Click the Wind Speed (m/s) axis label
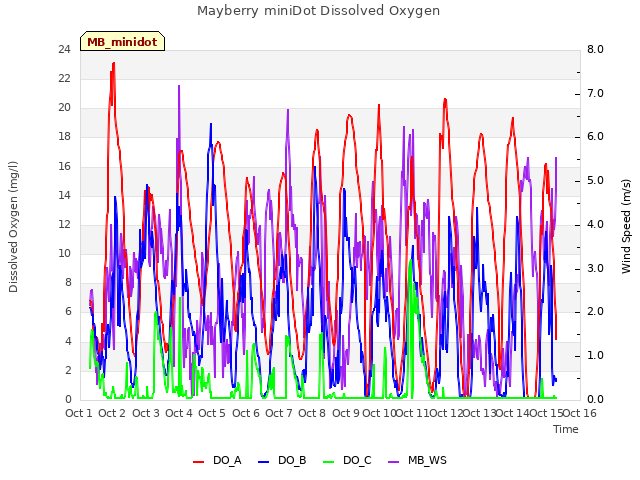 tap(626, 226)
